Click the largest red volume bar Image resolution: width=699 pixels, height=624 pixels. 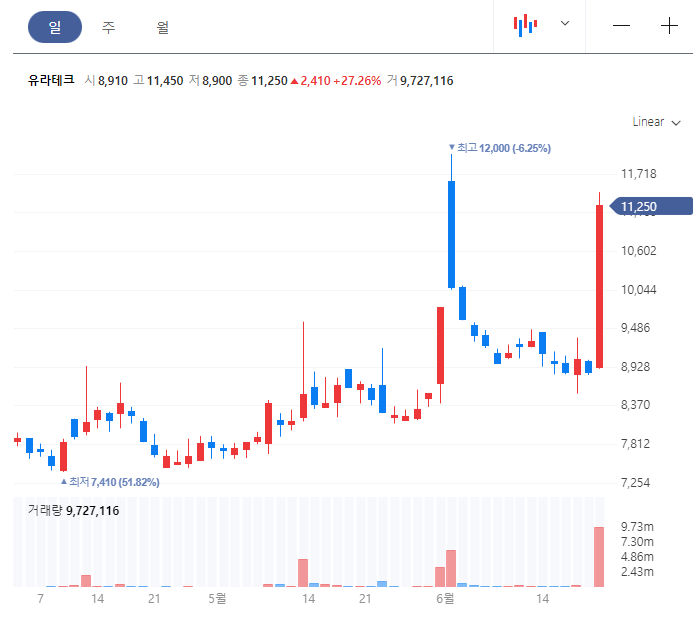(599, 557)
